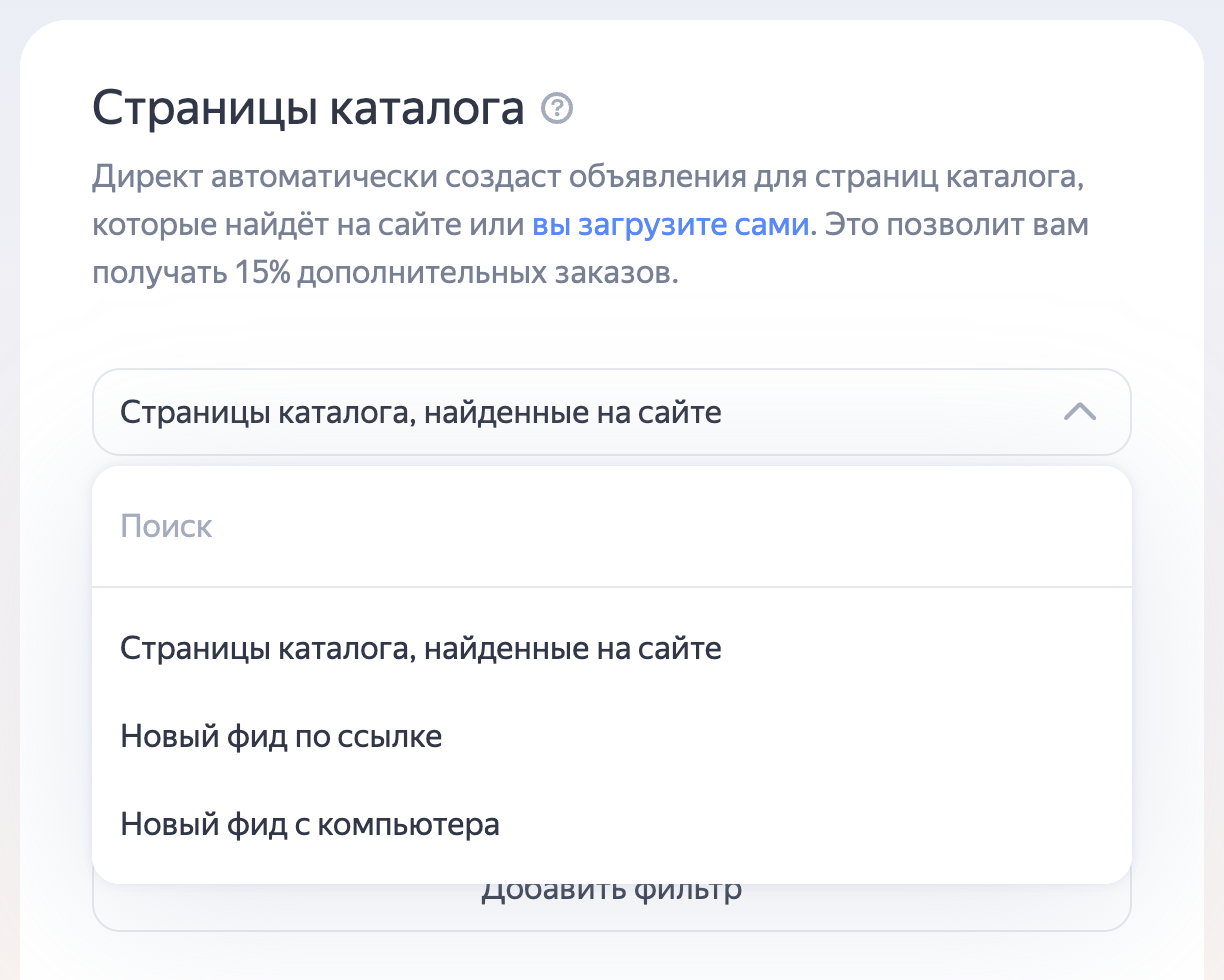1224x980 pixels.
Task: Select "Страницы каталога, найденные на сайте" list option
Action: pyautogui.click(x=420, y=649)
